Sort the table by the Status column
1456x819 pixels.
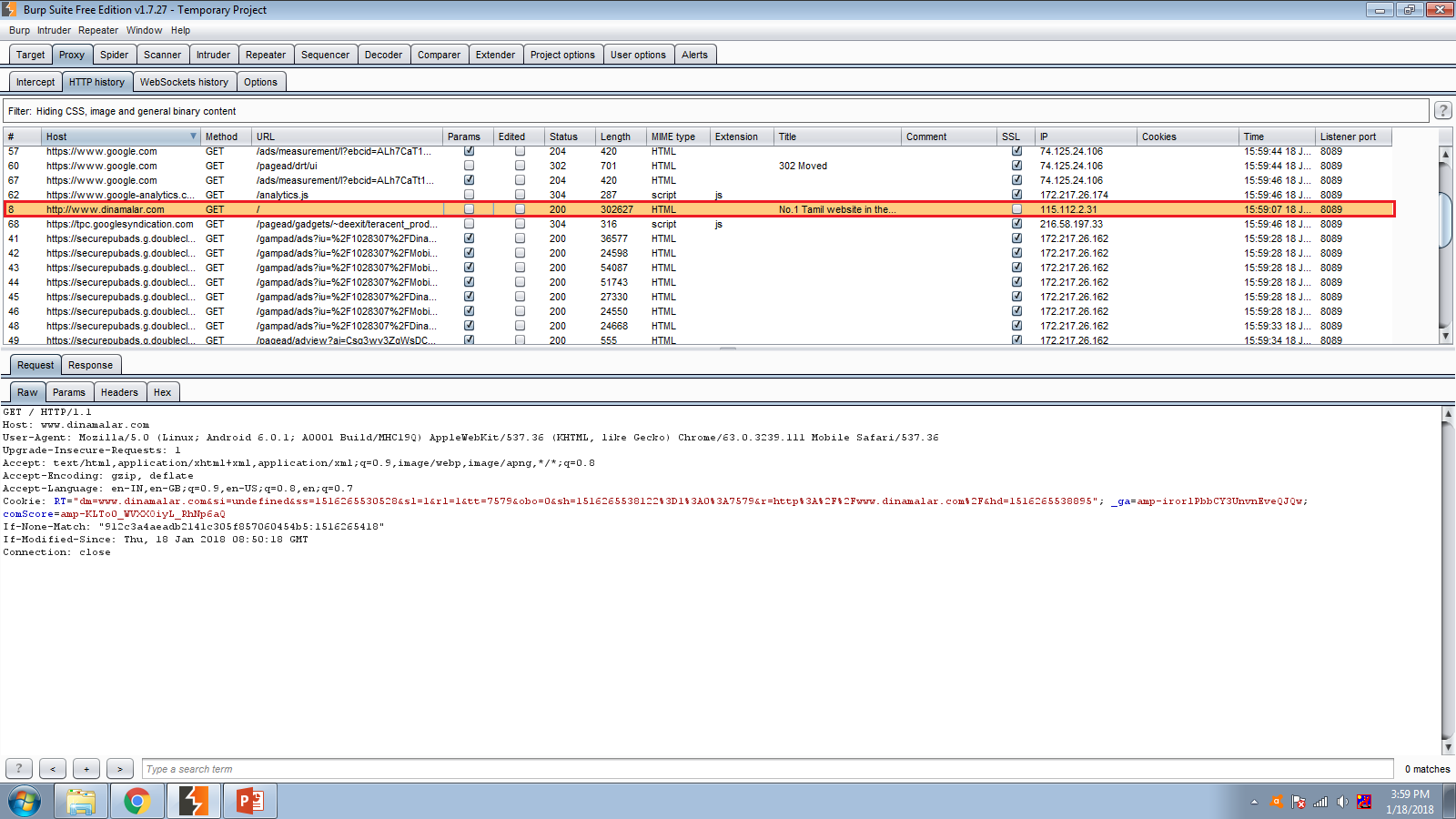point(570,136)
